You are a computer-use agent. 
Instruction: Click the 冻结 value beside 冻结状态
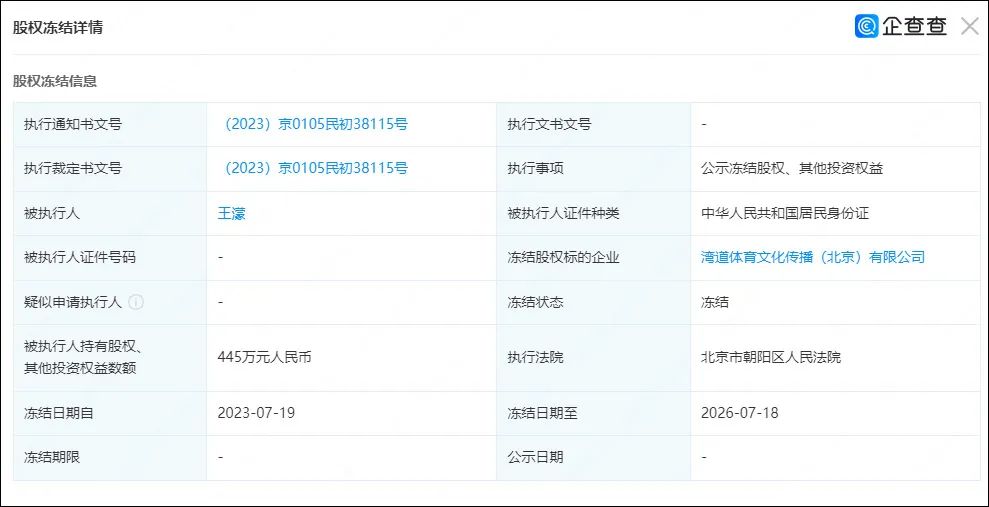tap(715, 302)
